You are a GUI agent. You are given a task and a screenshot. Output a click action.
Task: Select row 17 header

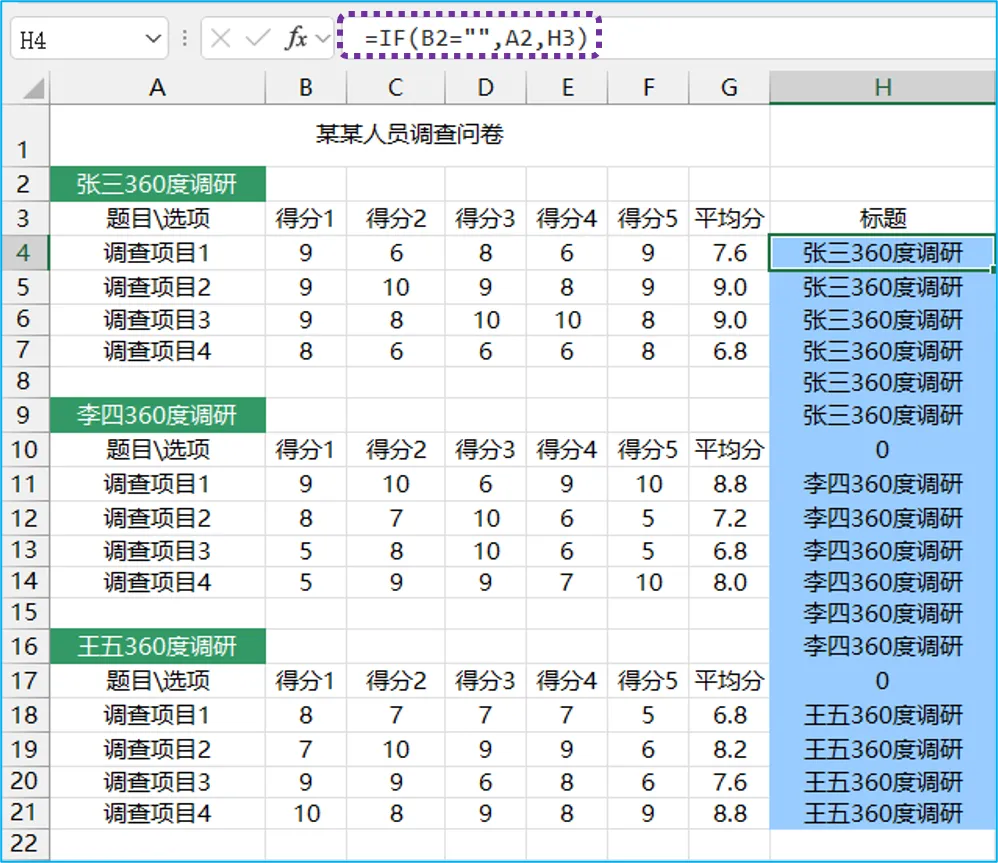click(x=24, y=680)
